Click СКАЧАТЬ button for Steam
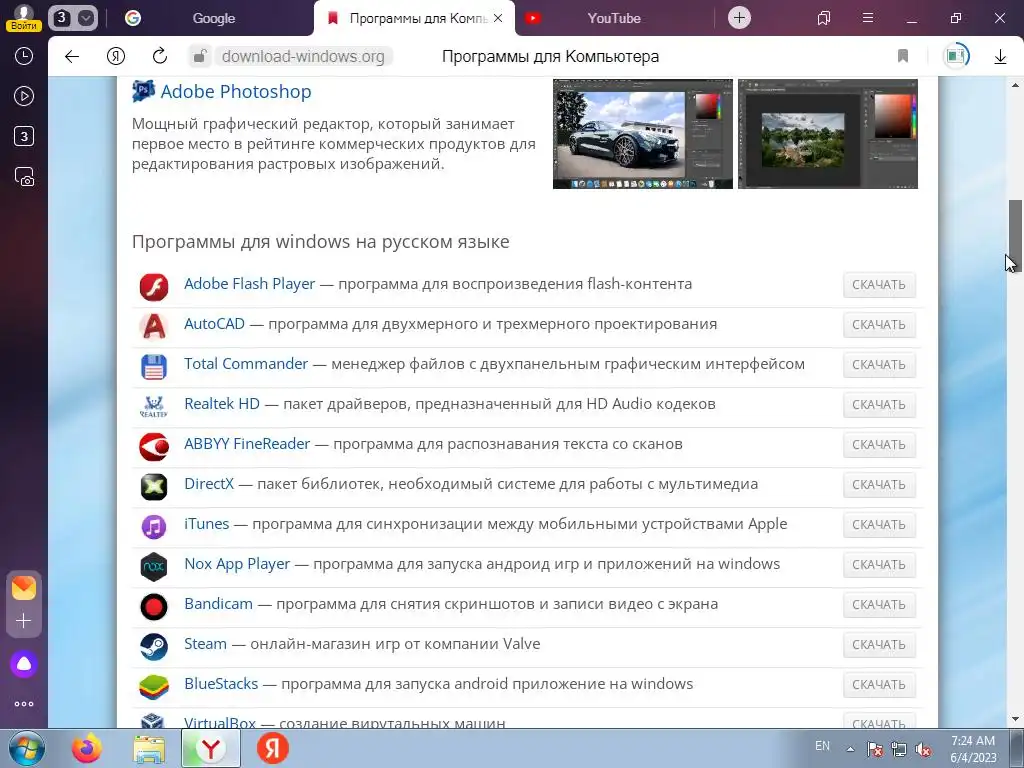1024x768 pixels. click(x=879, y=645)
